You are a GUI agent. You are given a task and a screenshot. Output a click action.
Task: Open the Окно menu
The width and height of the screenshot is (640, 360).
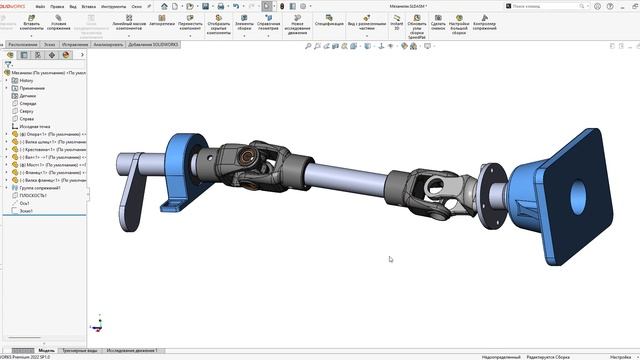click(136, 7)
